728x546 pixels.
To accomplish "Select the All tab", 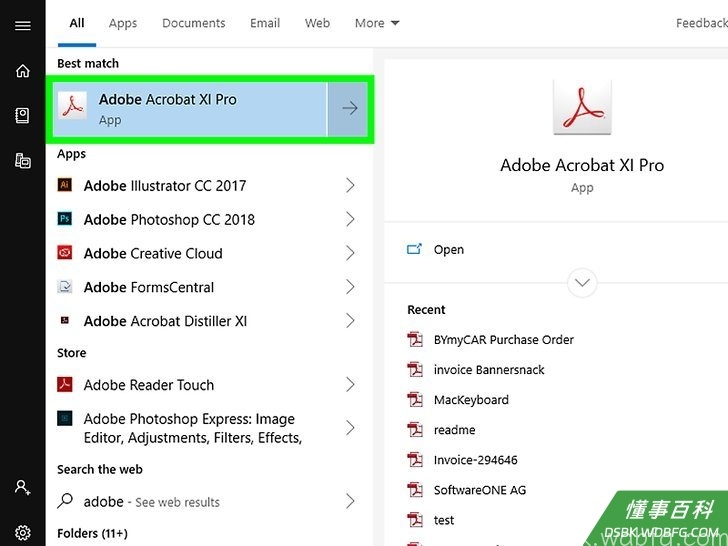I will tap(77, 23).
